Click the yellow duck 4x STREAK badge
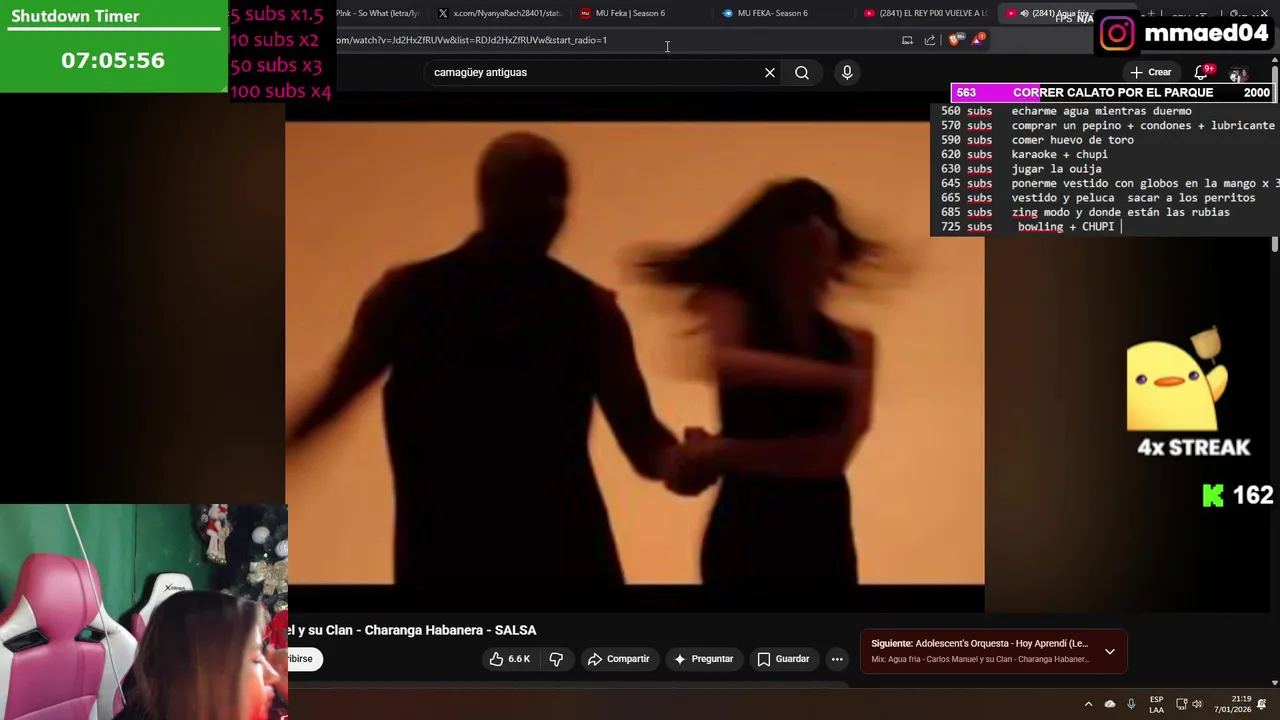The image size is (1280, 720). [1188, 395]
